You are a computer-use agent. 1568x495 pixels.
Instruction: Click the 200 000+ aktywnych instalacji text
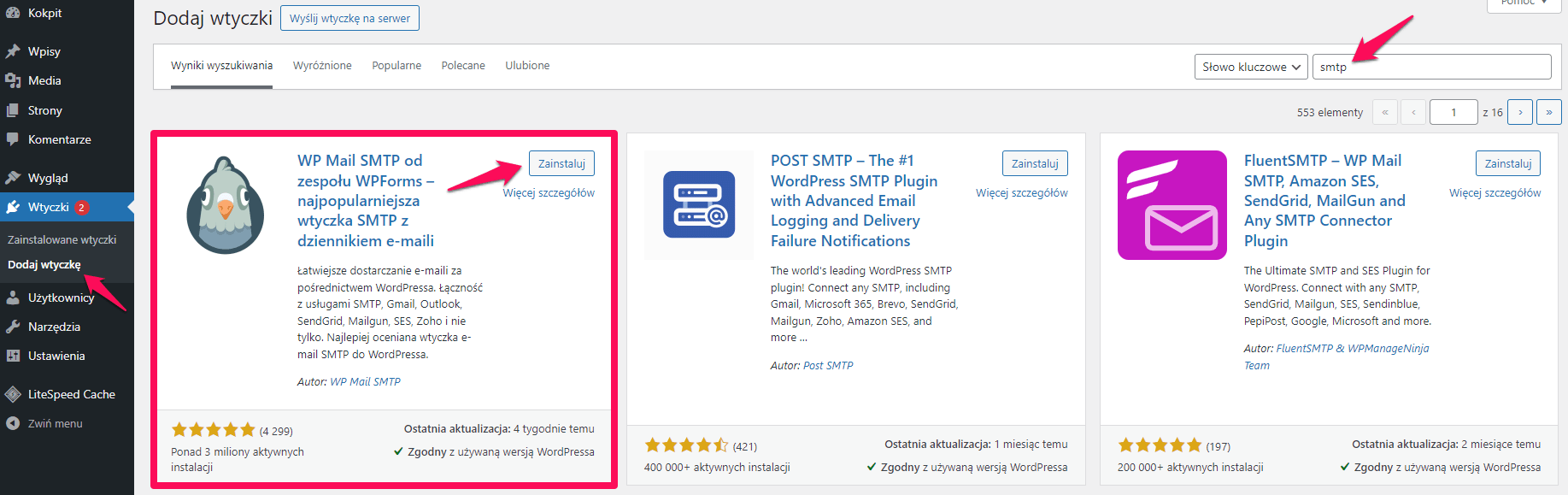coord(1190,468)
